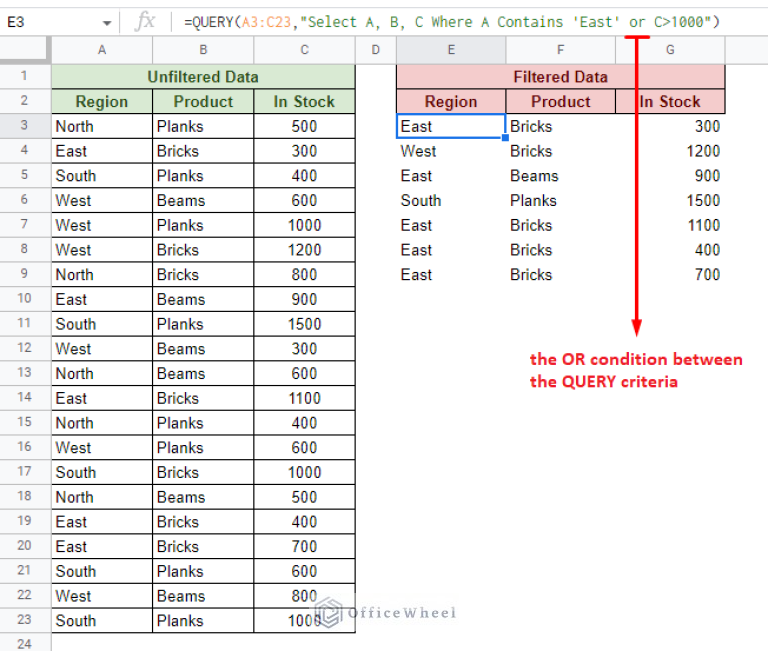Image resolution: width=768 pixels, height=651 pixels.
Task: Select cell G6 with value 1500
Action: tap(669, 200)
